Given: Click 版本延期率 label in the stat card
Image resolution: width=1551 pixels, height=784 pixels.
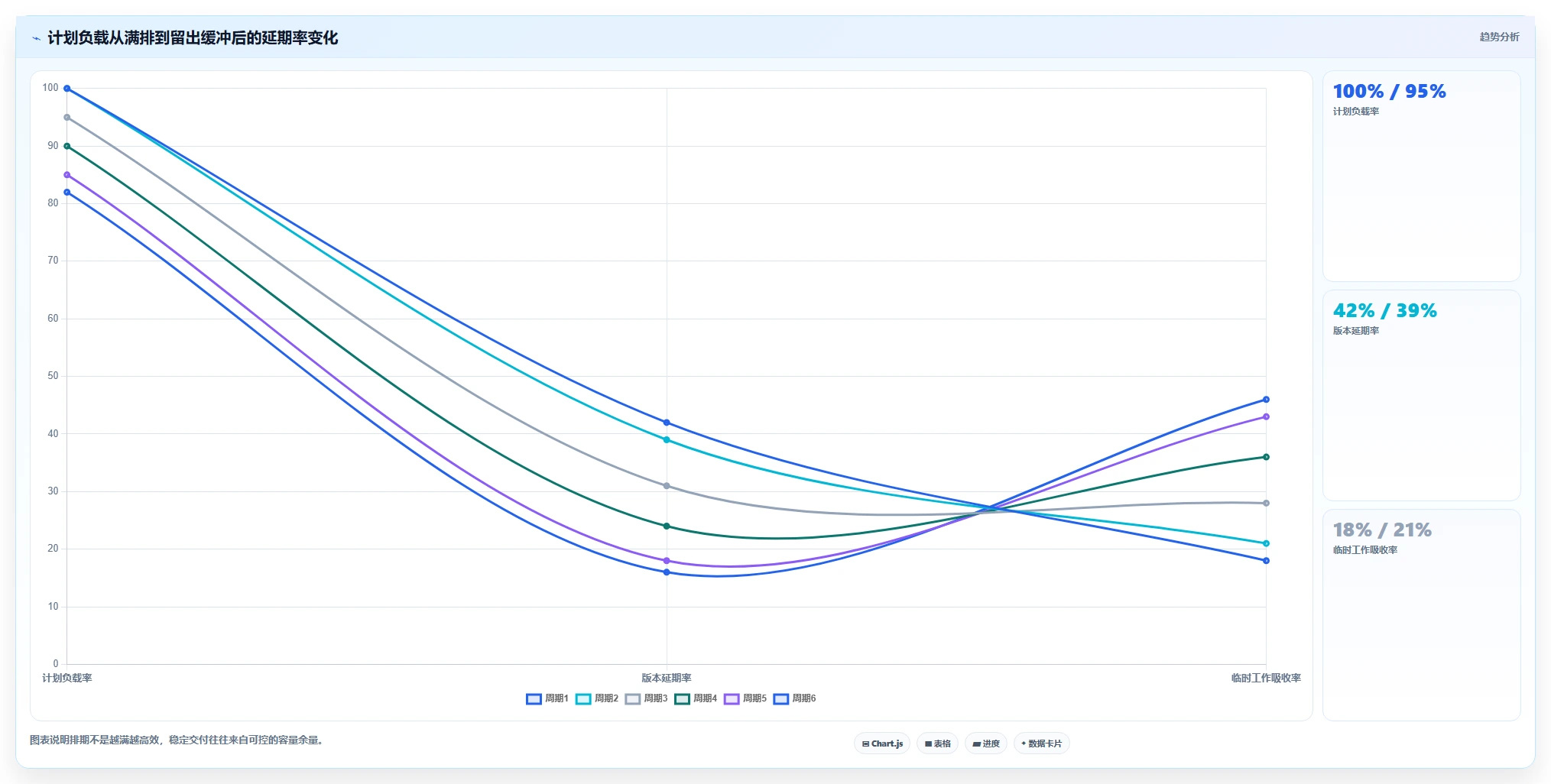Looking at the screenshot, I should pyautogui.click(x=1356, y=331).
